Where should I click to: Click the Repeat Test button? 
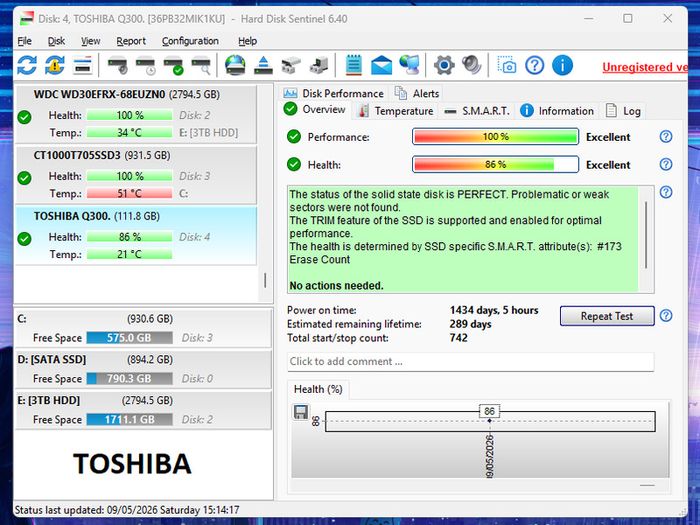click(x=607, y=316)
